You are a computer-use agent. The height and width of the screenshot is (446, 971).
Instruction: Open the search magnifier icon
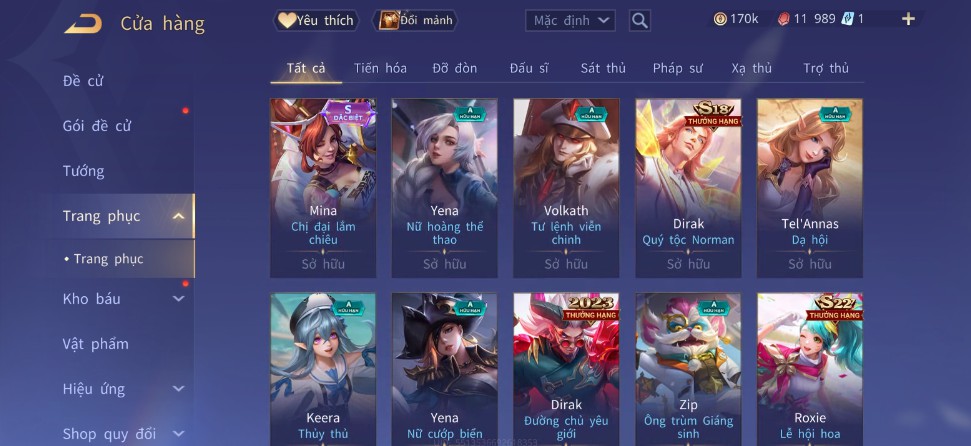[640, 21]
